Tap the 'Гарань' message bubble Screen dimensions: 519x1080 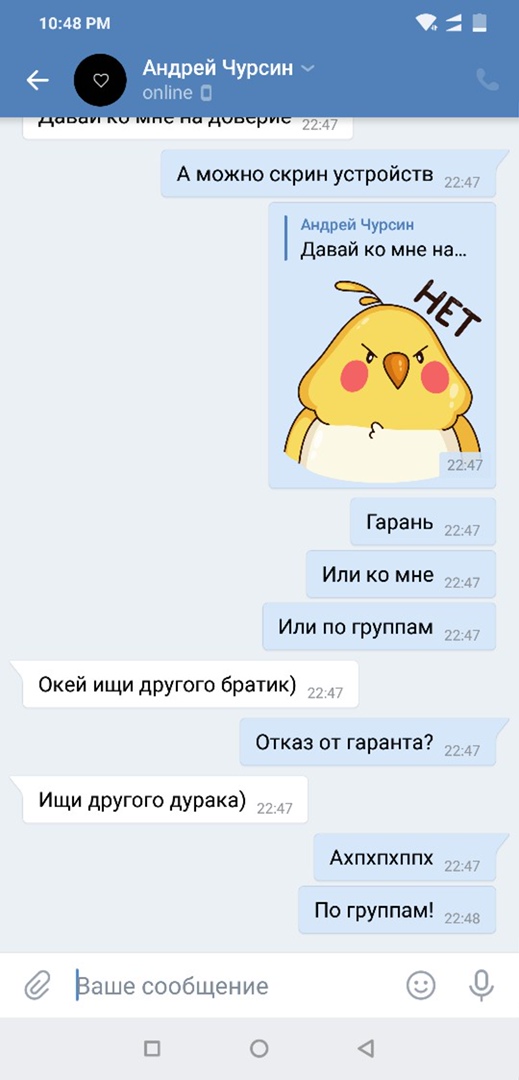[423, 521]
